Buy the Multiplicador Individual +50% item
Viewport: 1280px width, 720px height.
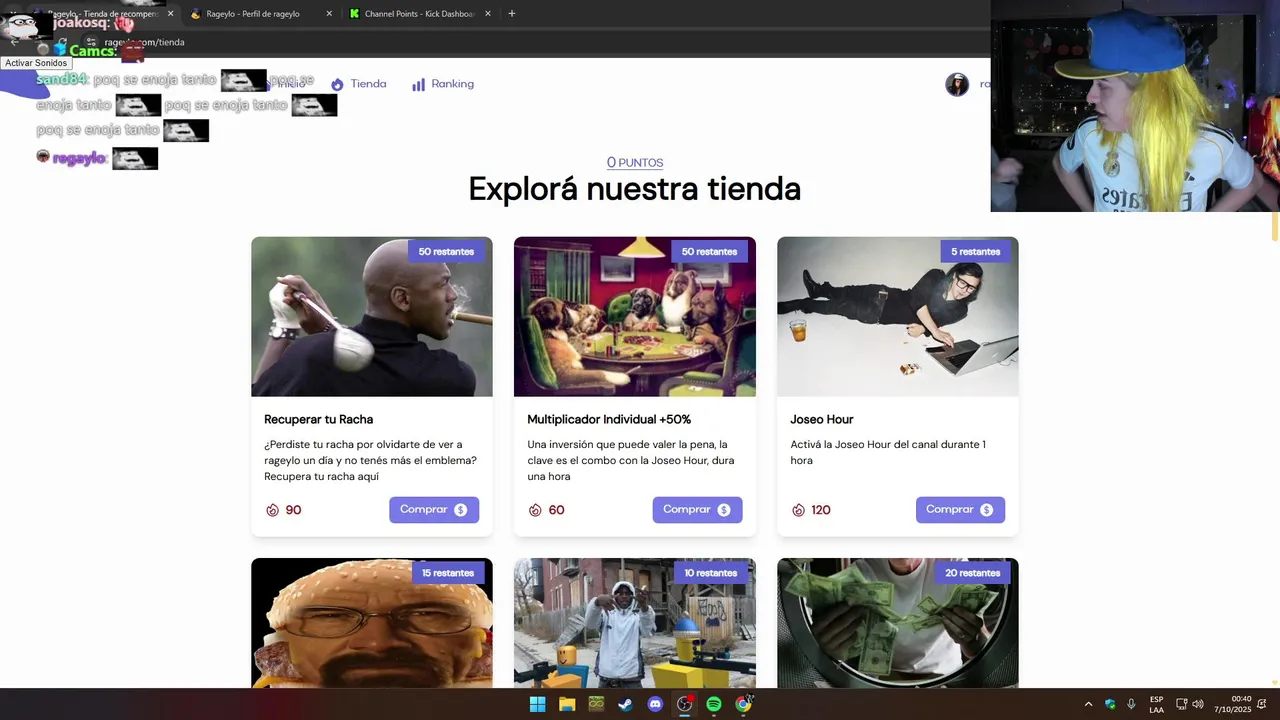pos(697,510)
